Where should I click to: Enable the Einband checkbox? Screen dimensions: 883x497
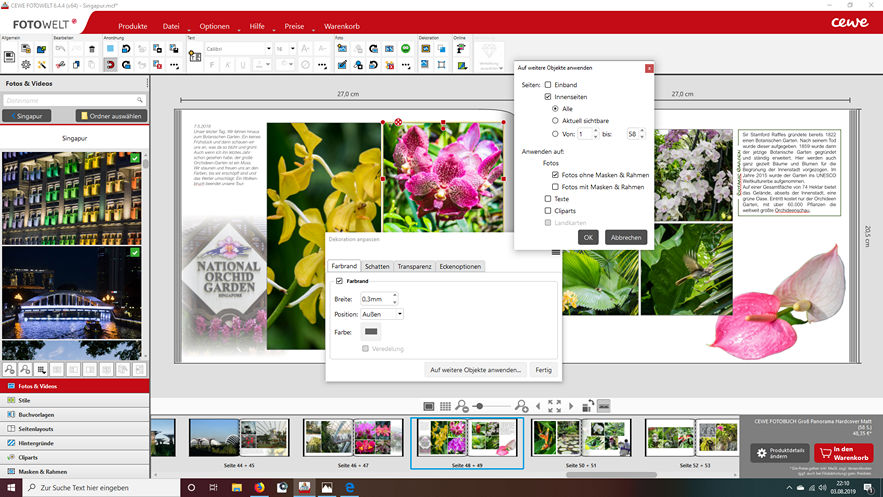click(x=548, y=85)
